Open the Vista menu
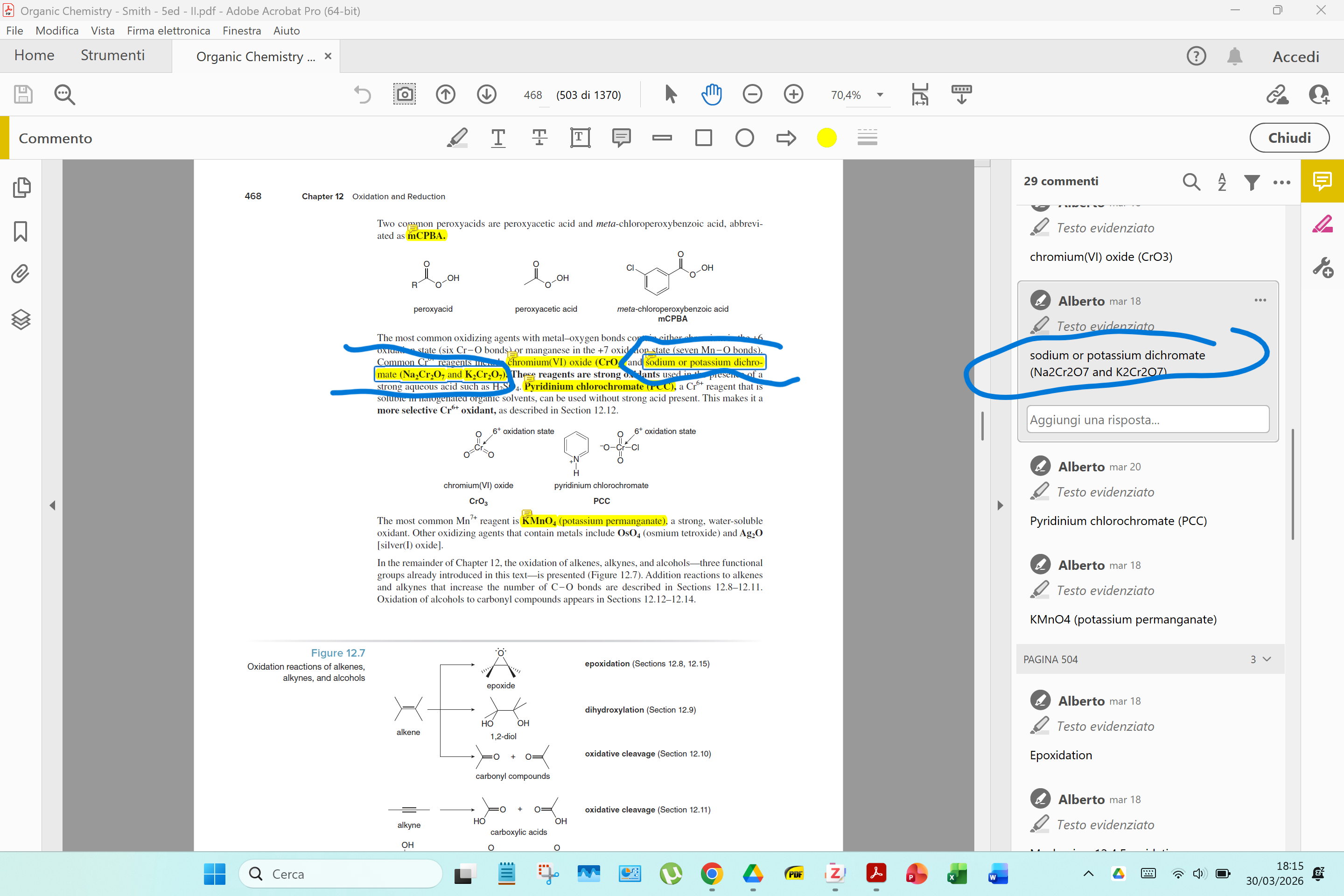The height and width of the screenshot is (896, 1344). pyautogui.click(x=102, y=30)
